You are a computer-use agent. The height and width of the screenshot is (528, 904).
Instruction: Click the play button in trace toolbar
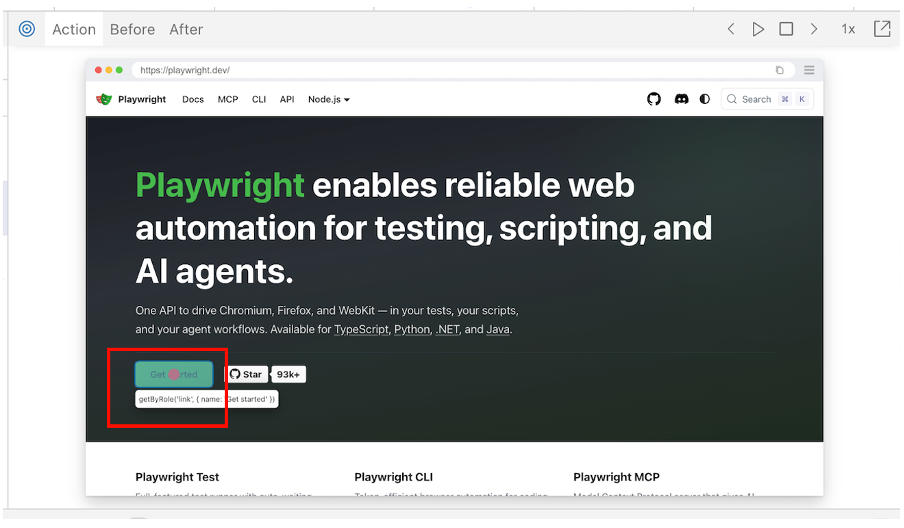[x=758, y=29]
